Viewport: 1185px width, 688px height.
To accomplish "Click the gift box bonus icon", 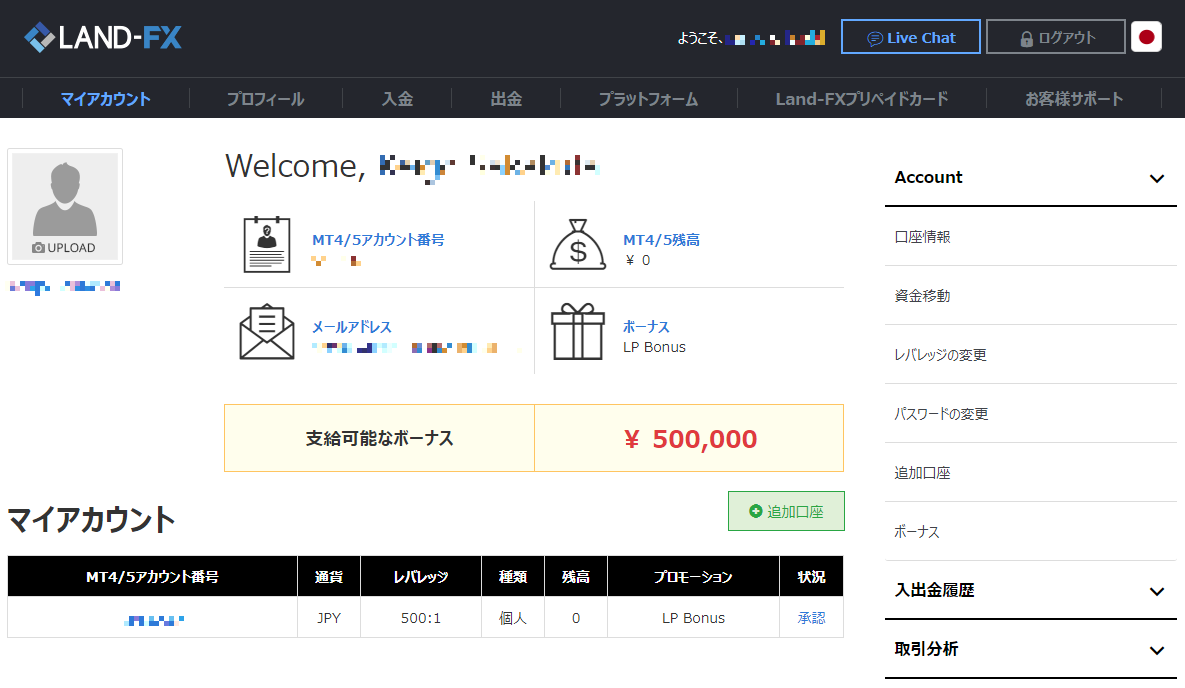I will coord(578,333).
